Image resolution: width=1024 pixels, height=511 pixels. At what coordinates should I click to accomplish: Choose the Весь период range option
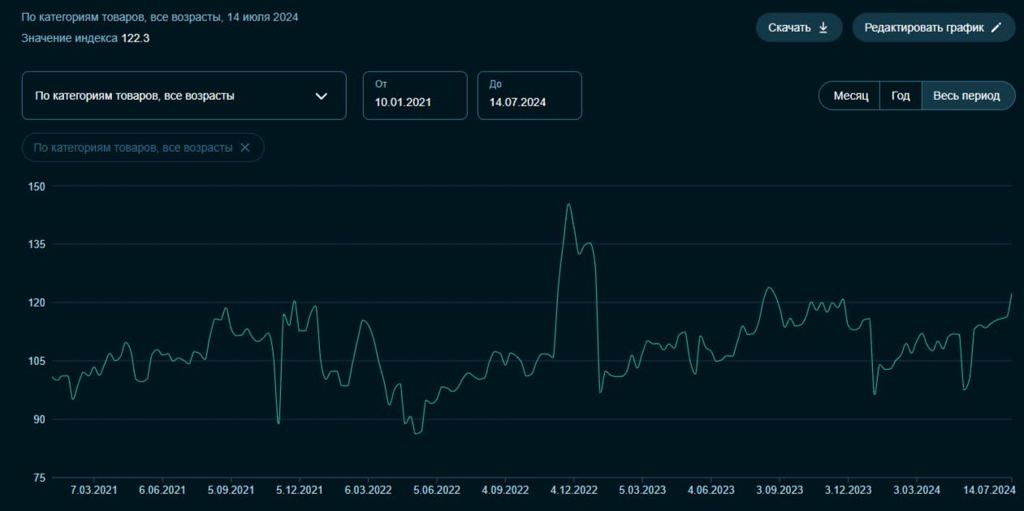(966, 96)
